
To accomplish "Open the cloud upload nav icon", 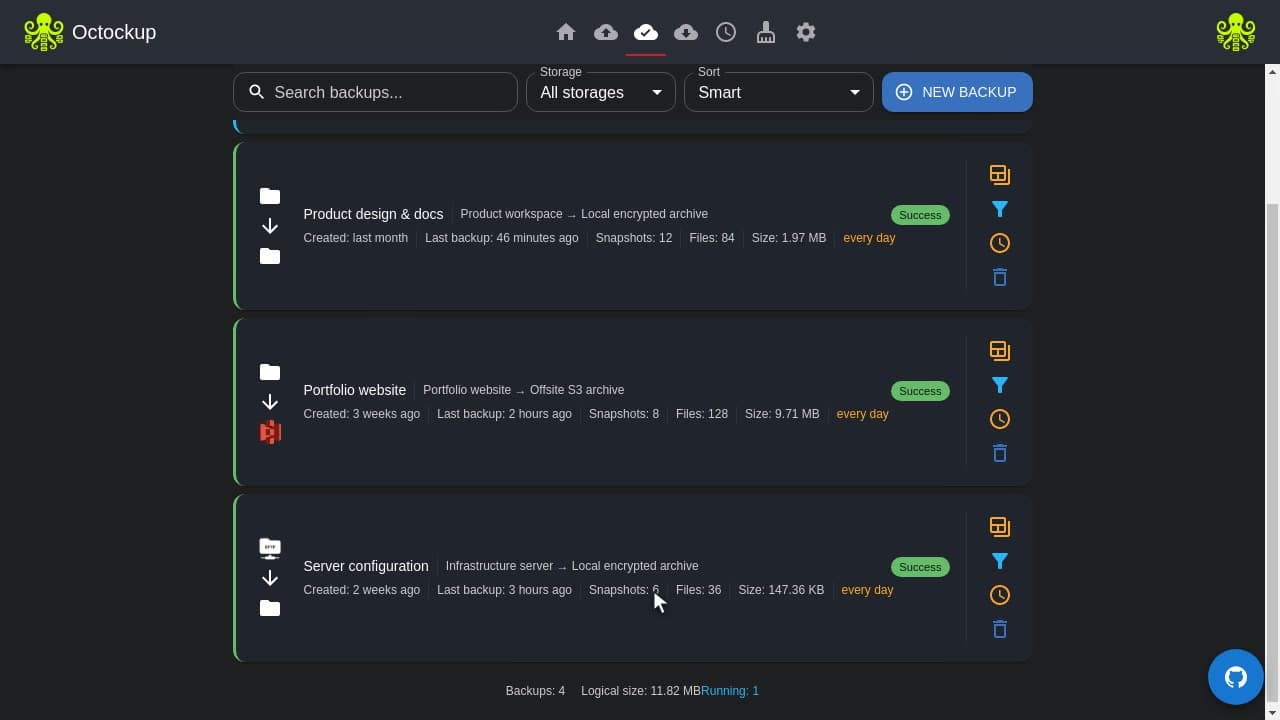I will (x=606, y=32).
